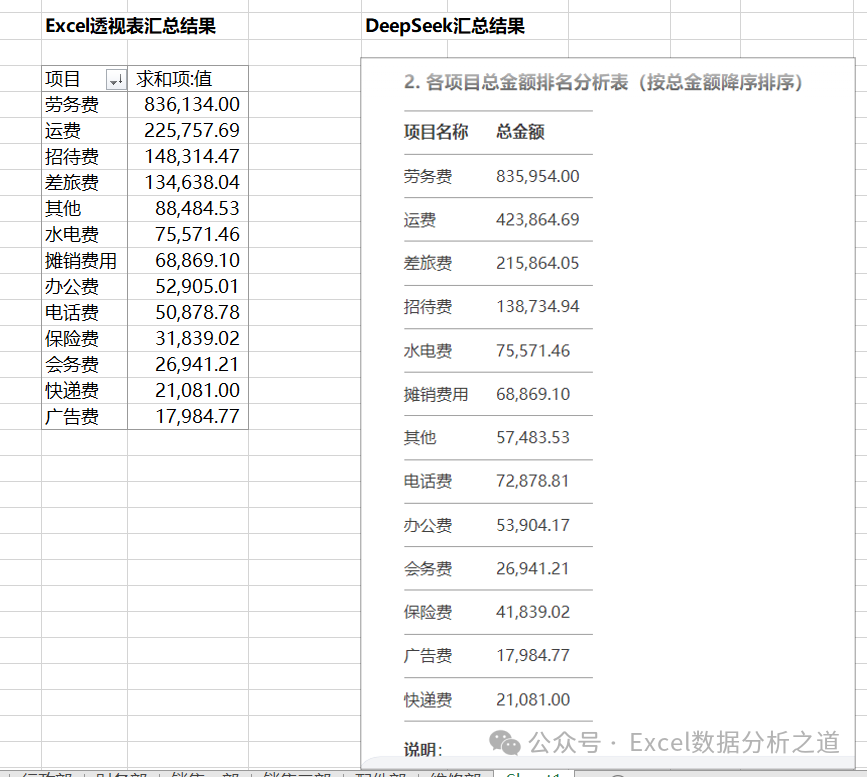Select pivot value 26,941.21 in Excel table

tap(188, 364)
